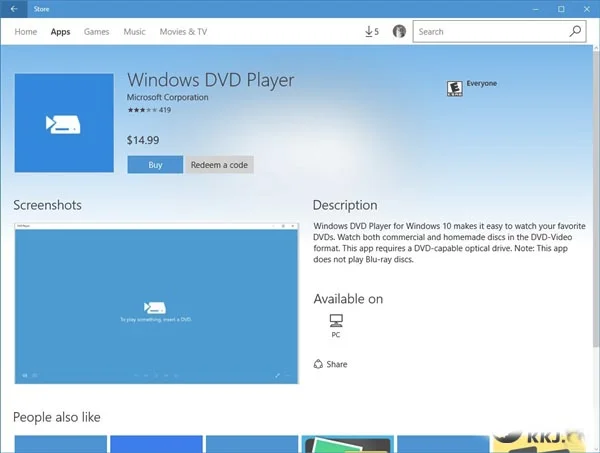Click the Windows DVD Player title

pos(210,80)
